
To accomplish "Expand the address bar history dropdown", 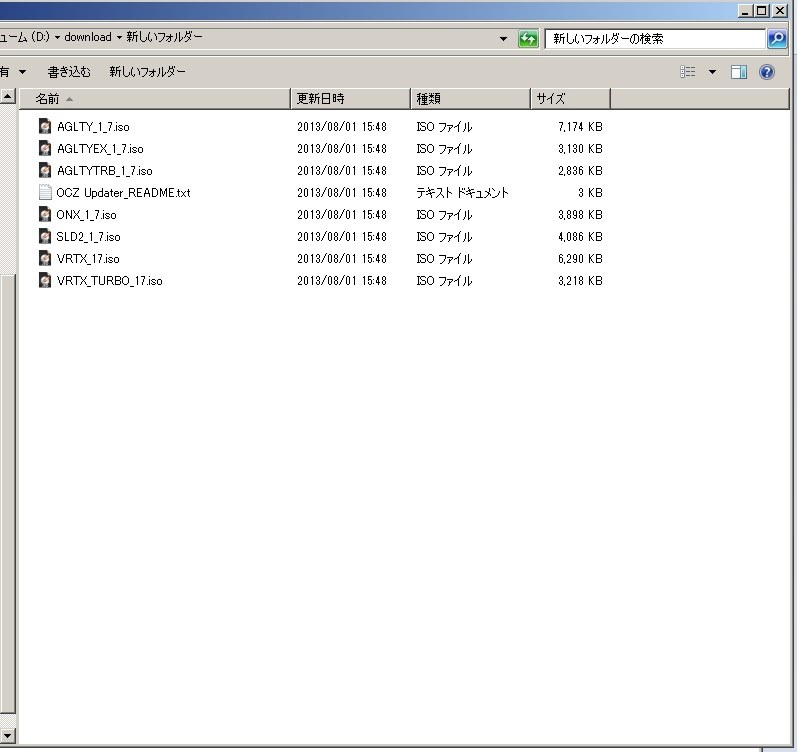I will click(503, 39).
